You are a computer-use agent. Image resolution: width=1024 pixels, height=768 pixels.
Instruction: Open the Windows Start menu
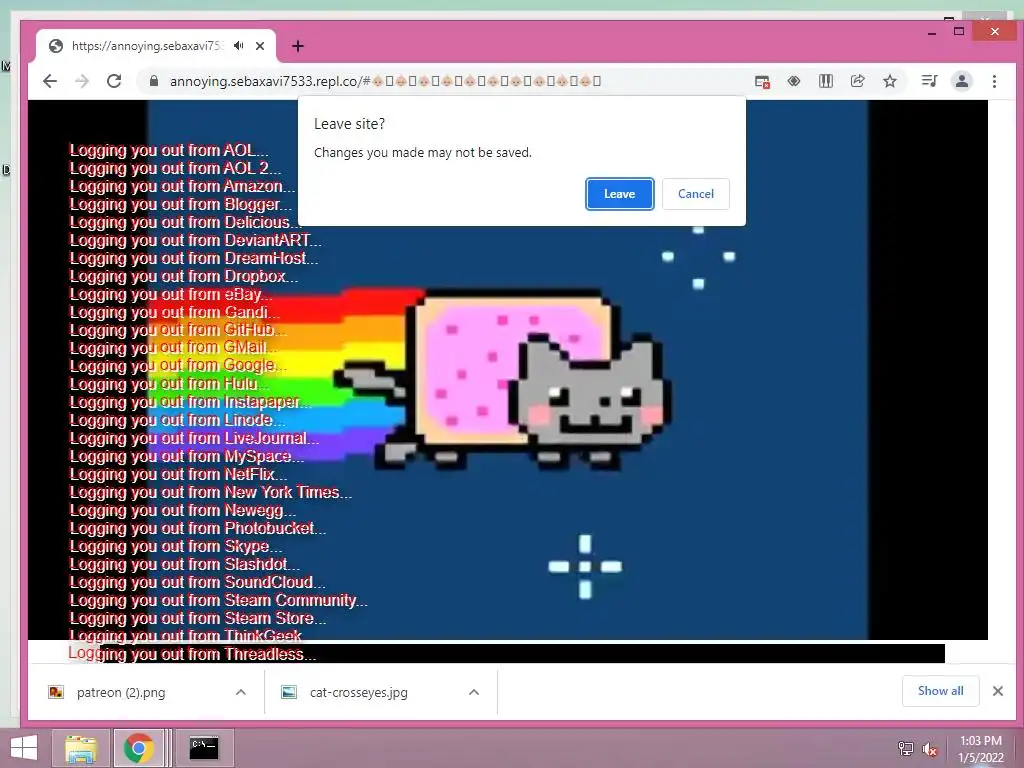click(24, 748)
